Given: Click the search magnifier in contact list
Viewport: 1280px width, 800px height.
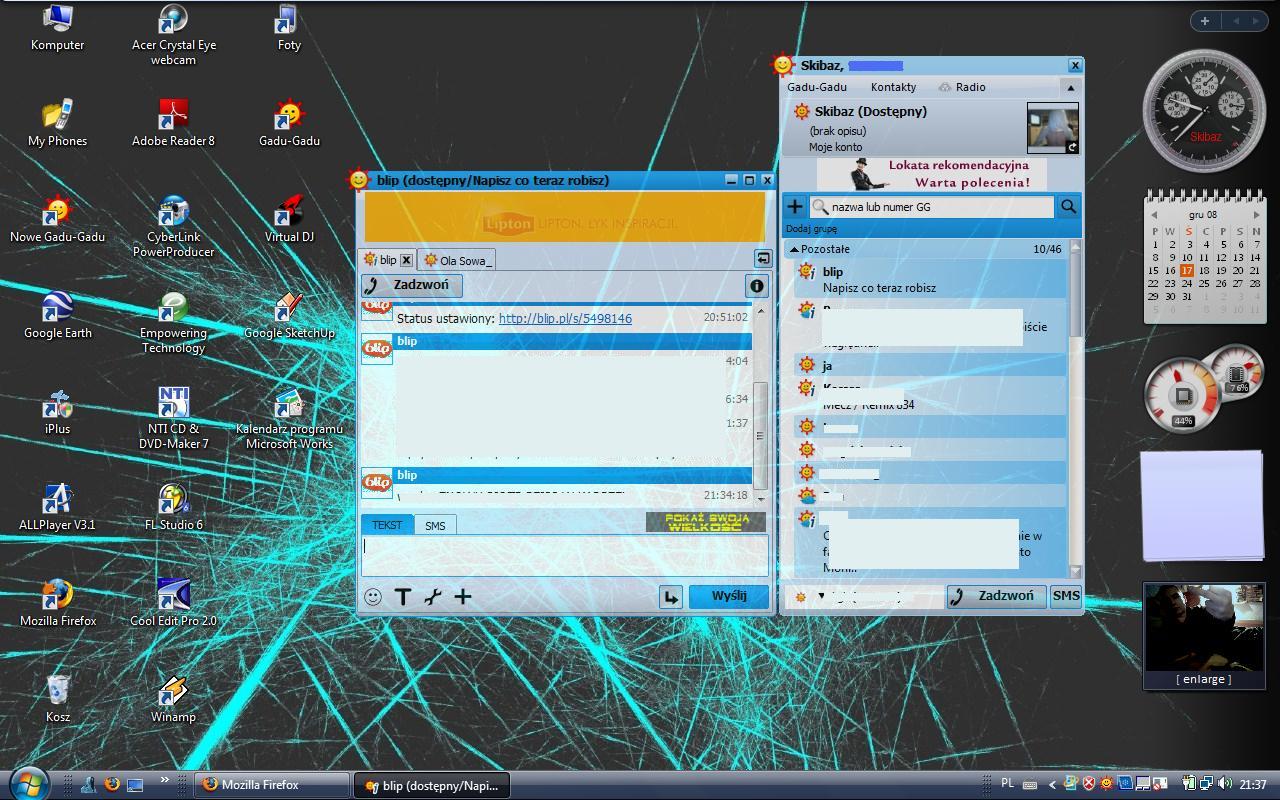Looking at the screenshot, I should click(x=1068, y=207).
